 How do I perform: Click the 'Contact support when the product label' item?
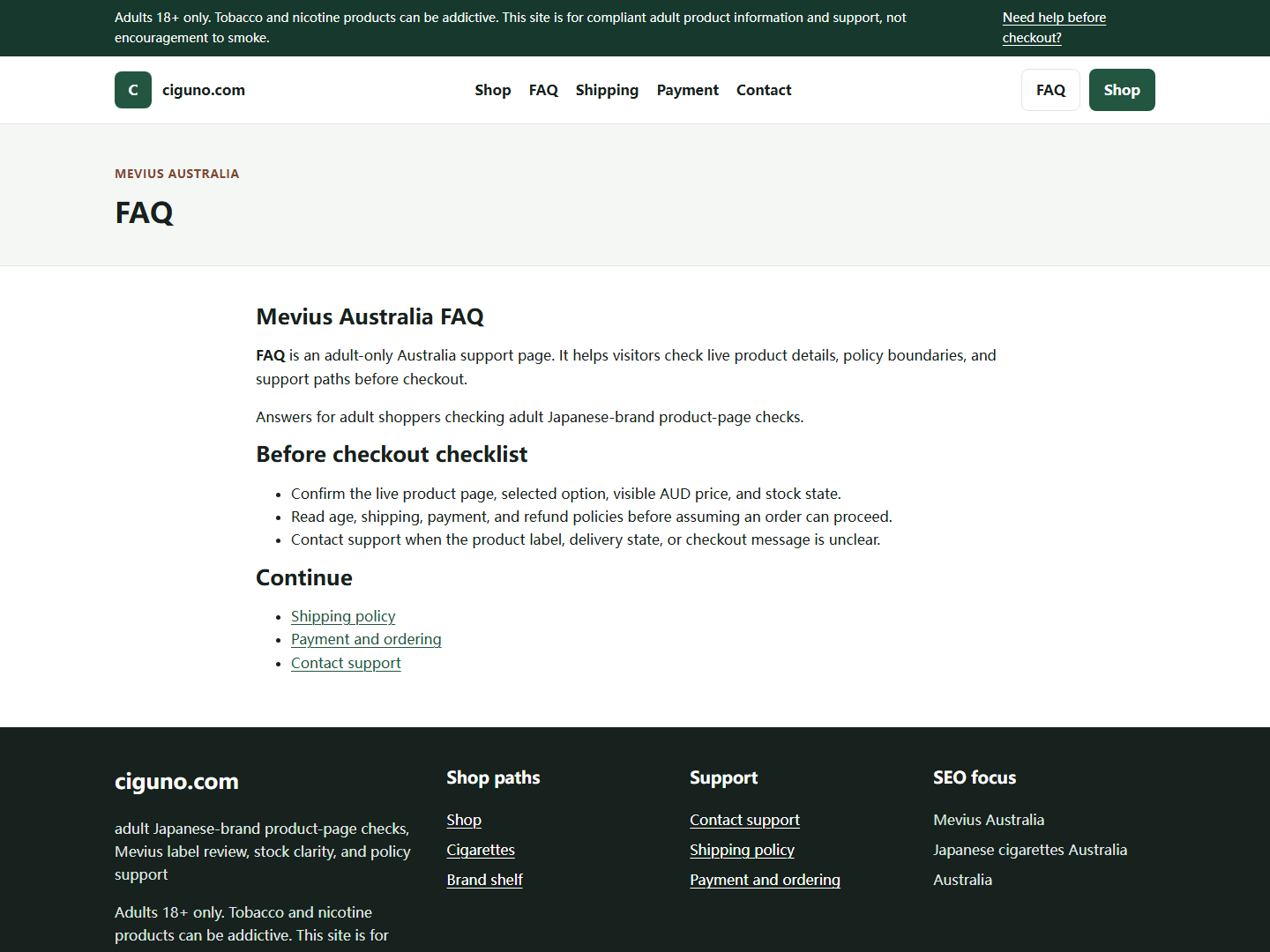pyautogui.click(x=586, y=539)
